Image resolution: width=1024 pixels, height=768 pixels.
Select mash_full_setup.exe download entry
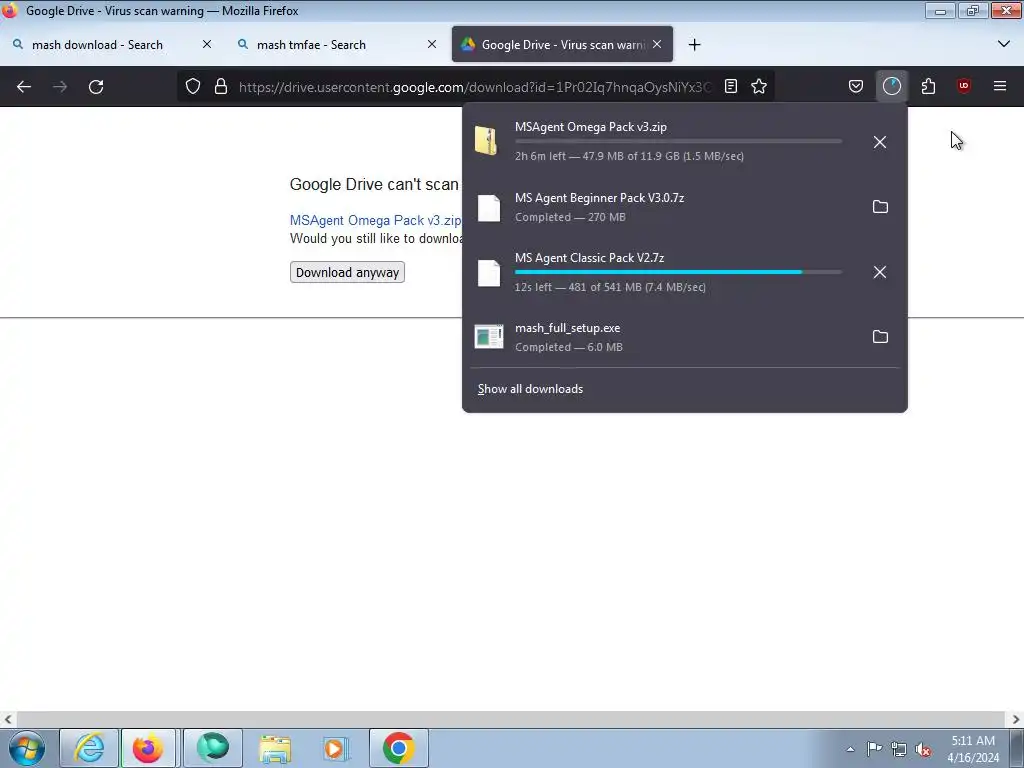(x=684, y=337)
